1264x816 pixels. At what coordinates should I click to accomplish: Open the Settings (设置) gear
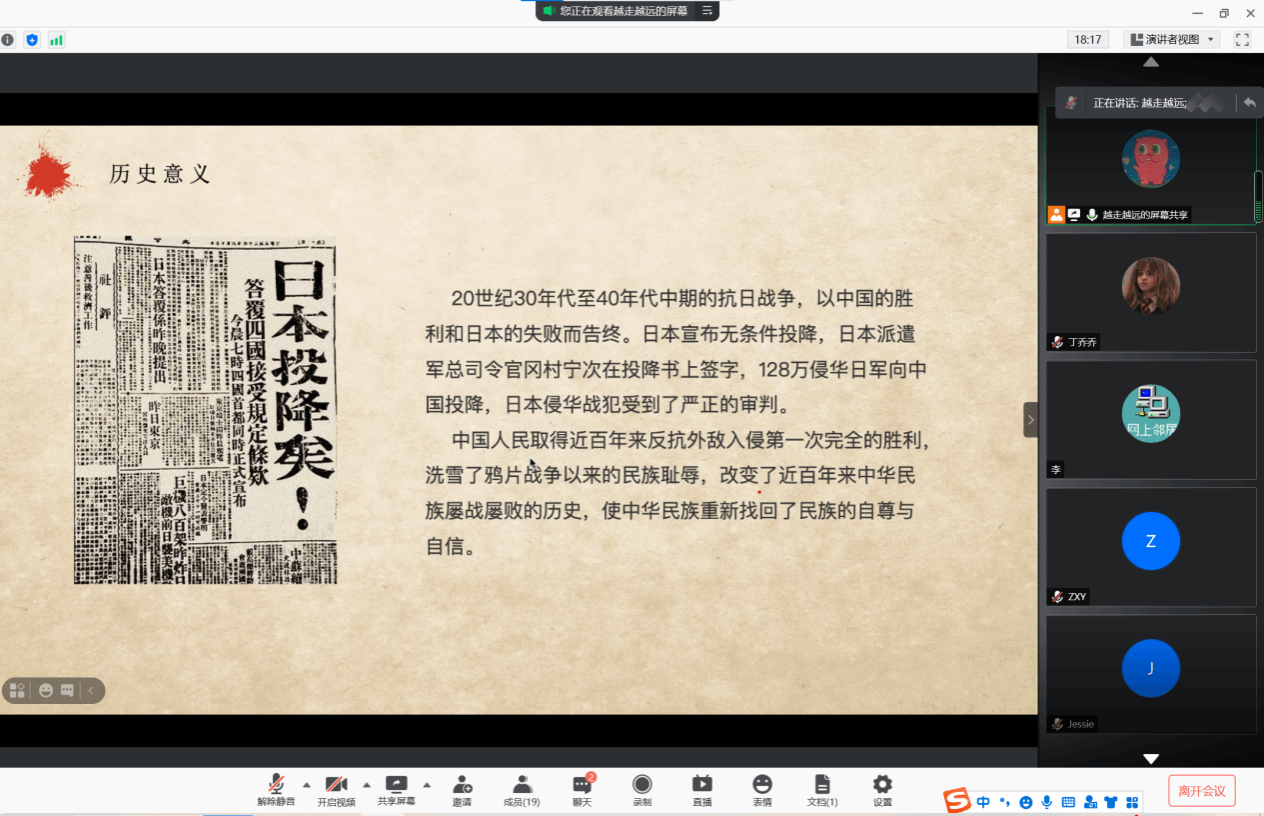tap(882, 789)
